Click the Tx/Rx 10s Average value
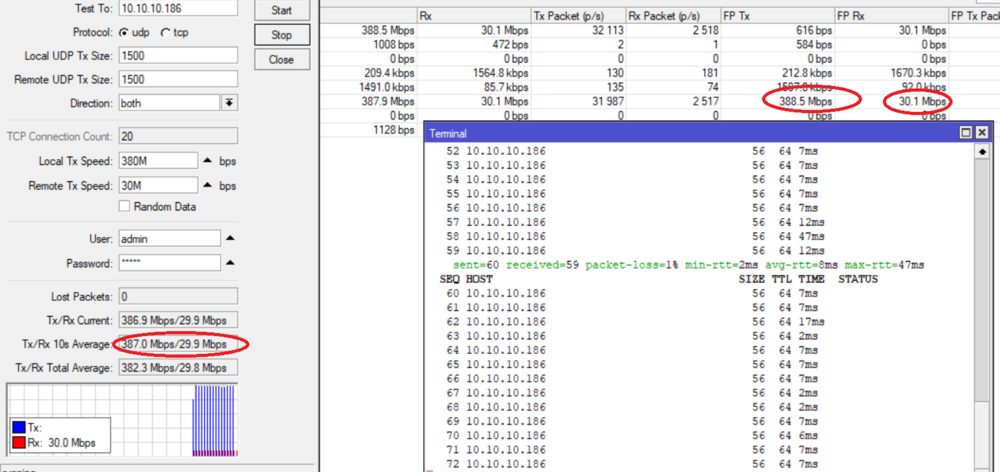The width and height of the screenshot is (1000, 472). tap(178, 344)
